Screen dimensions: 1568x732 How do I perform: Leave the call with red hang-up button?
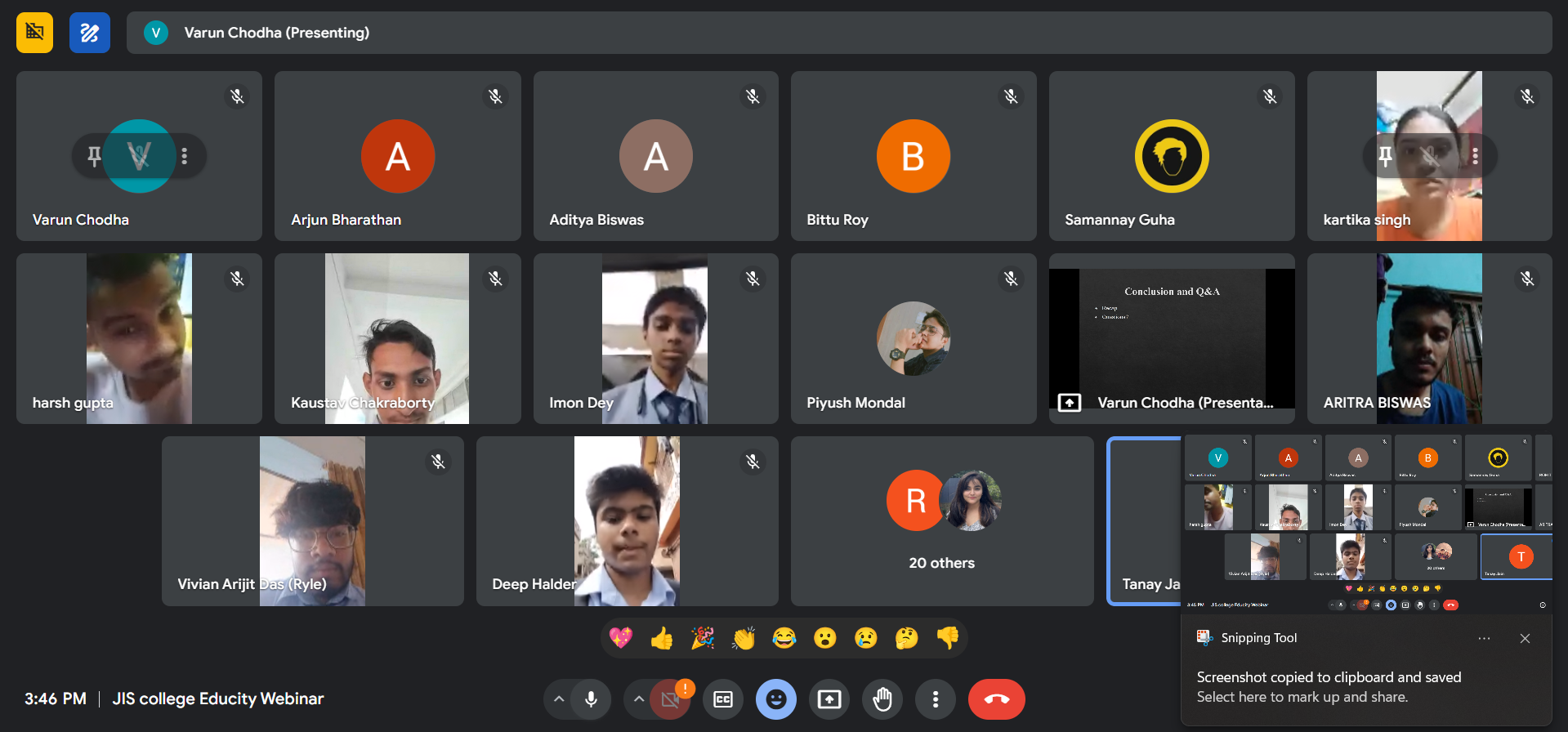(997, 699)
